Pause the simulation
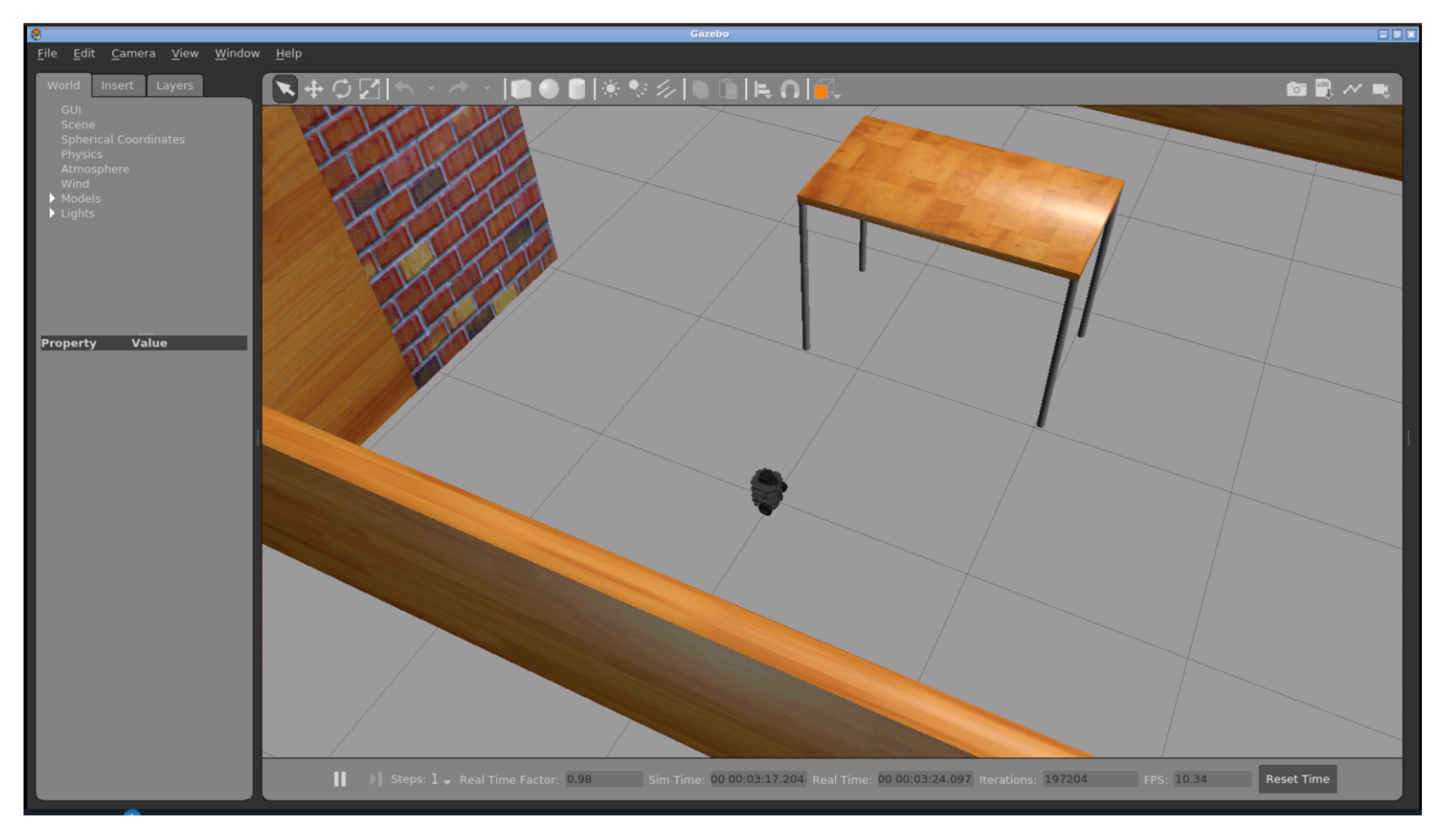Screen dimensions: 1444x840 coord(340,779)
